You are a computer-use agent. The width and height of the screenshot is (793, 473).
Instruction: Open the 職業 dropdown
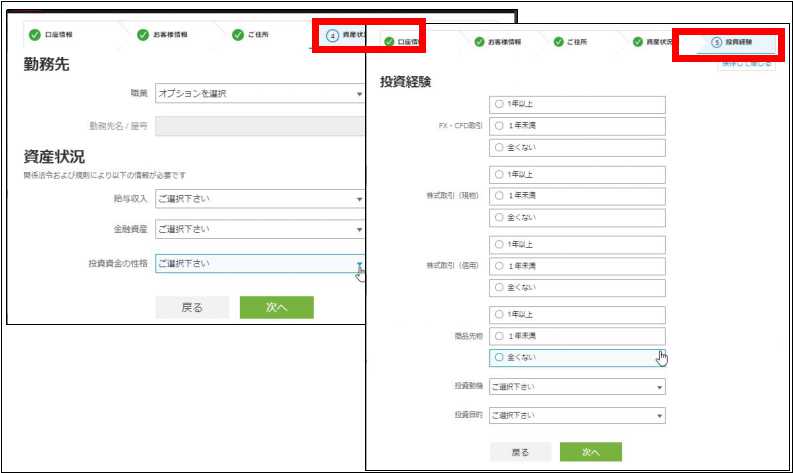click(x=260, y=94)
